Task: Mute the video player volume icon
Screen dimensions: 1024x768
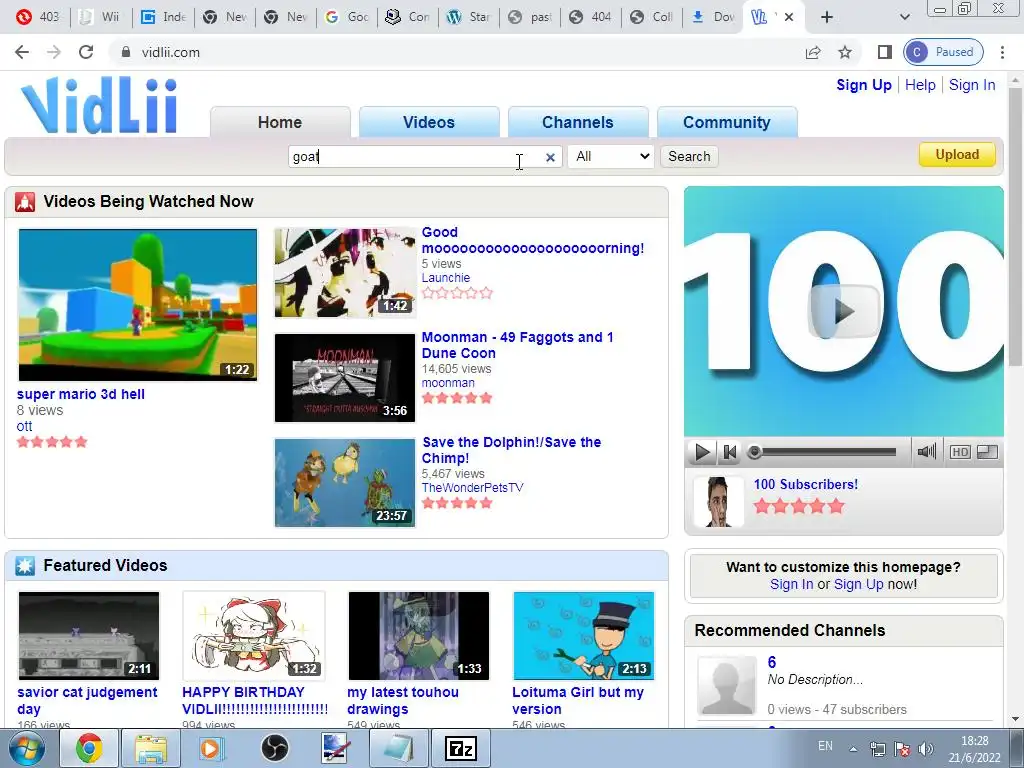Action: [926, 451]
